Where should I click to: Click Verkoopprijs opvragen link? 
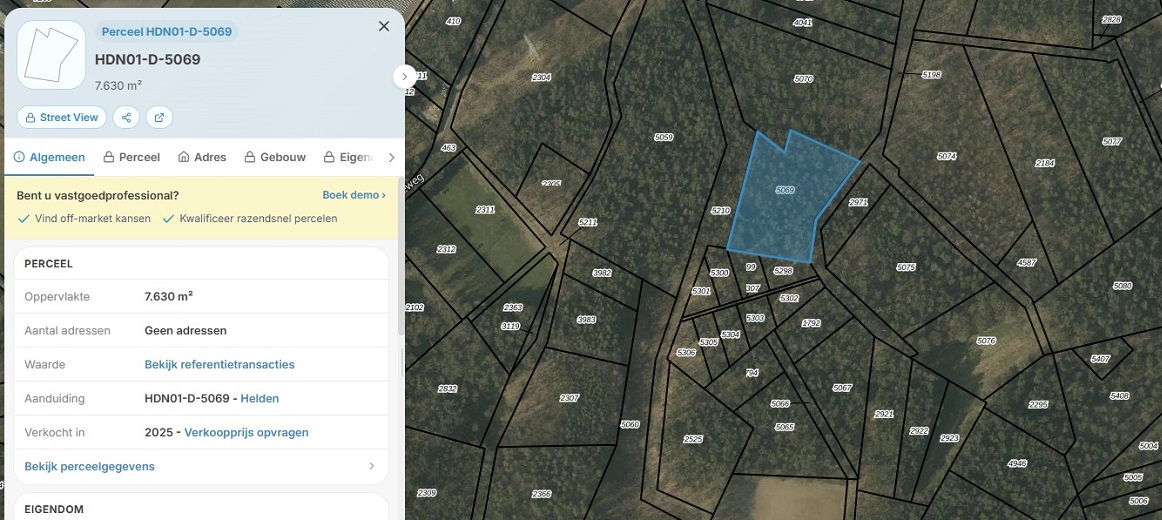(246, 433)
